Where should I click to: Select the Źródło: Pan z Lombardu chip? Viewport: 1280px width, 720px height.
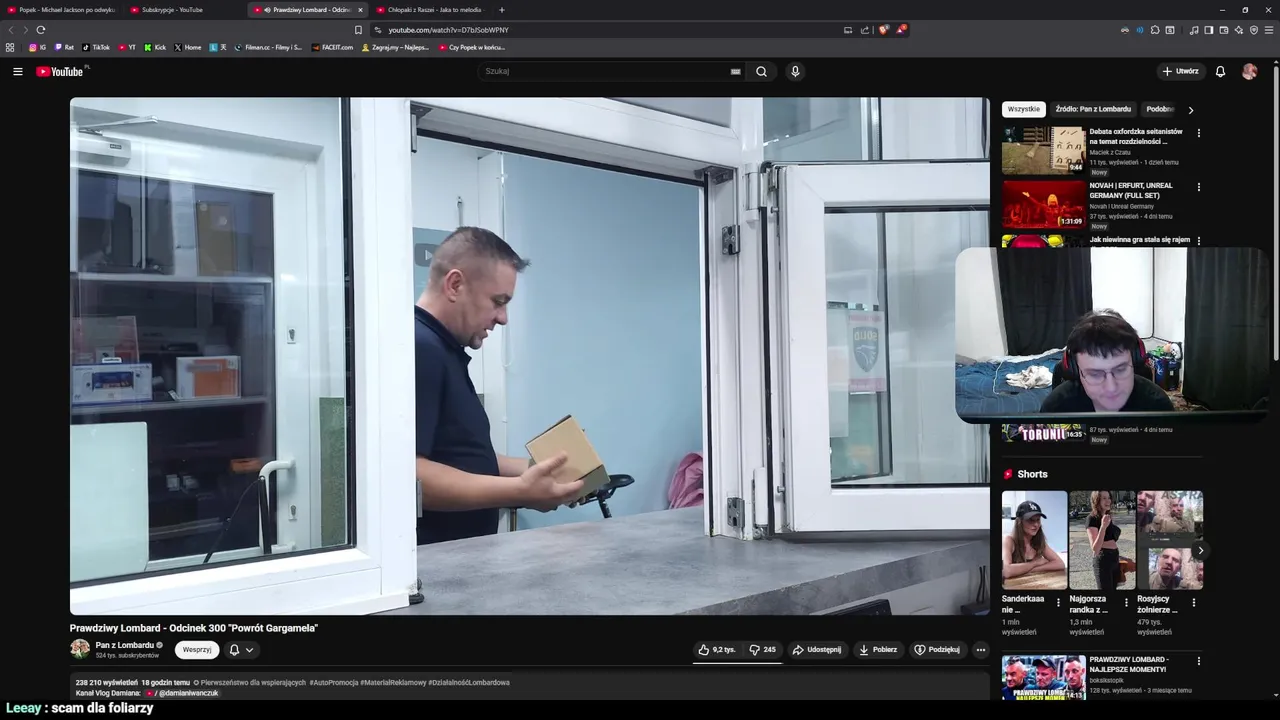click(x=1093, y=109)
